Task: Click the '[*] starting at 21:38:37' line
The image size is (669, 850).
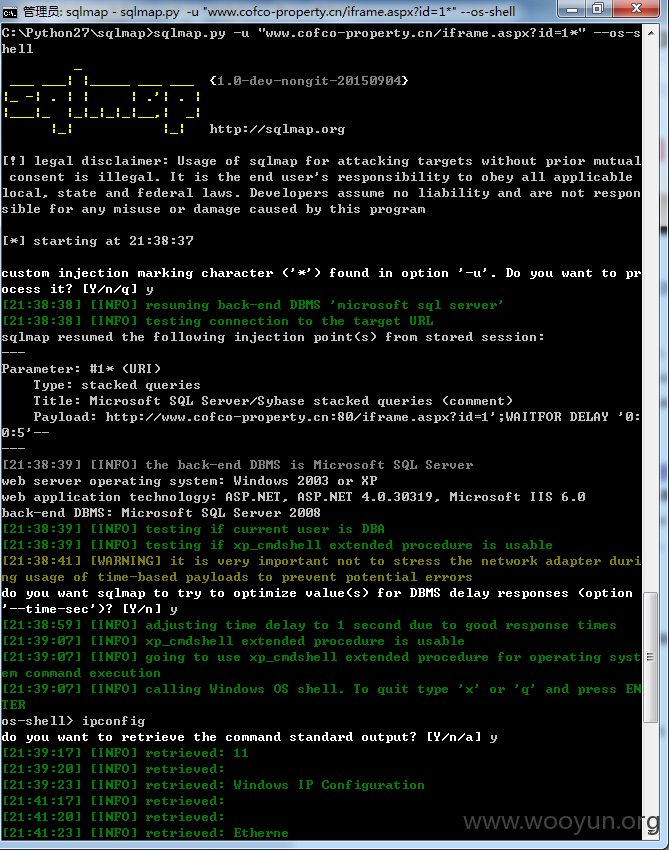Action: point(98,241)
